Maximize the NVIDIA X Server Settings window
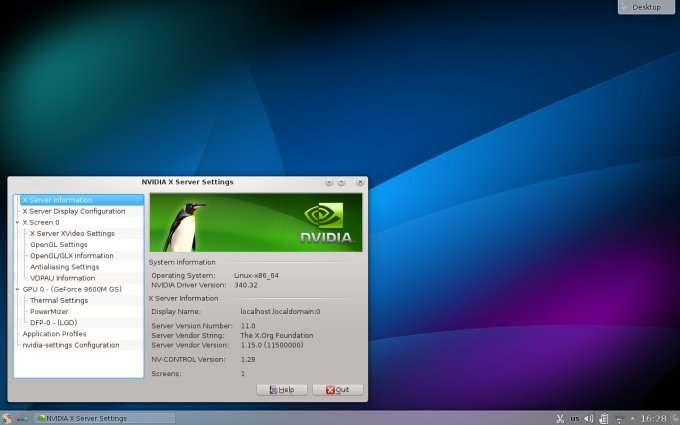The image size is (680, 425). [x=341, y=182]
